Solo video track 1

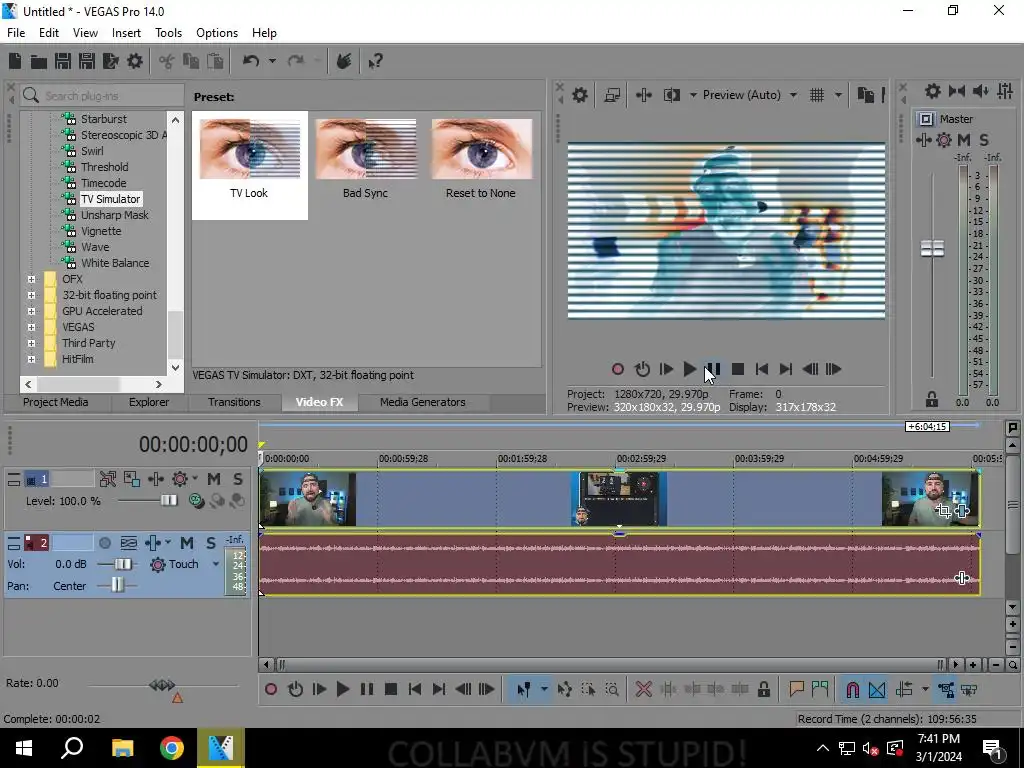coord(238,479)
